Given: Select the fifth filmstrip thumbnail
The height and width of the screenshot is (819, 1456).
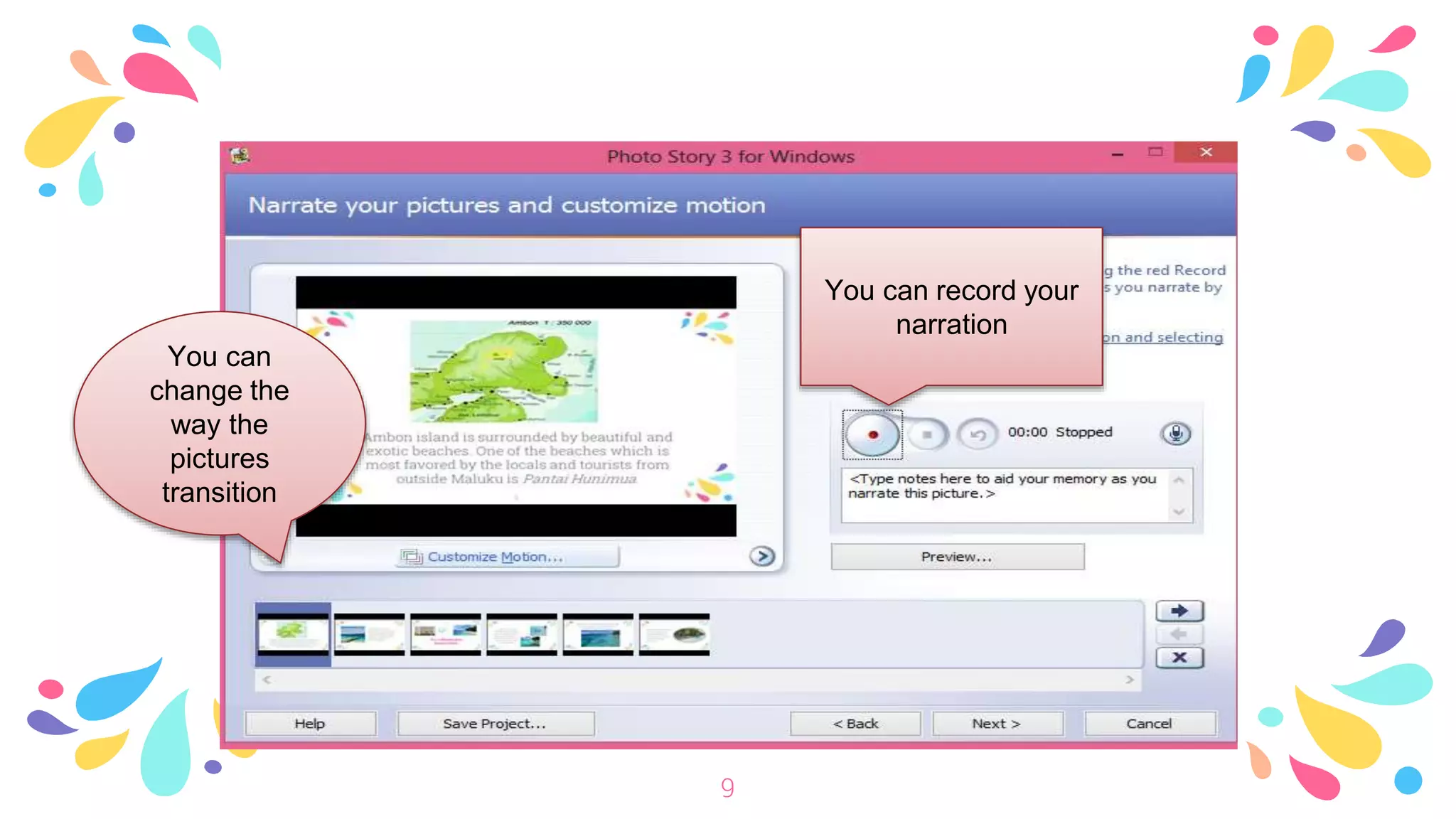Looking at the screenshot, I should click(x=598, y=634).
